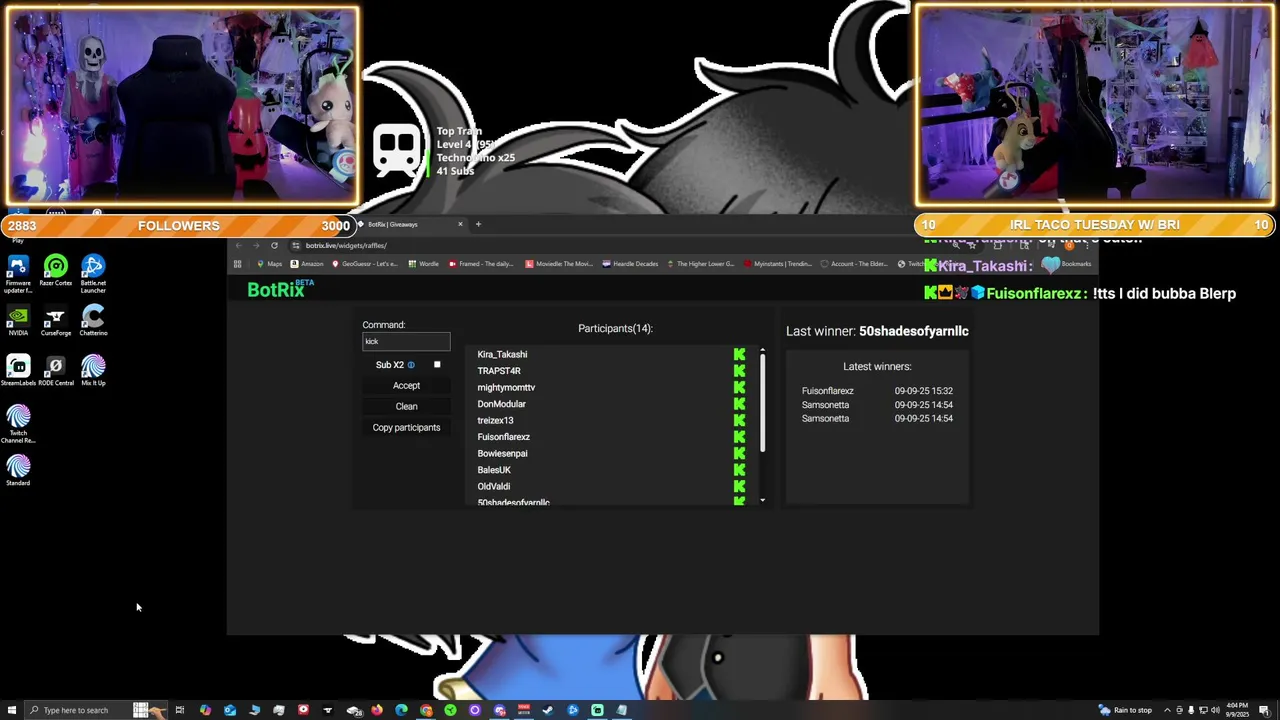Click Rain to stop weather widget
The width and height of the screenshot is (1280, 720).
pos(1125,710)
